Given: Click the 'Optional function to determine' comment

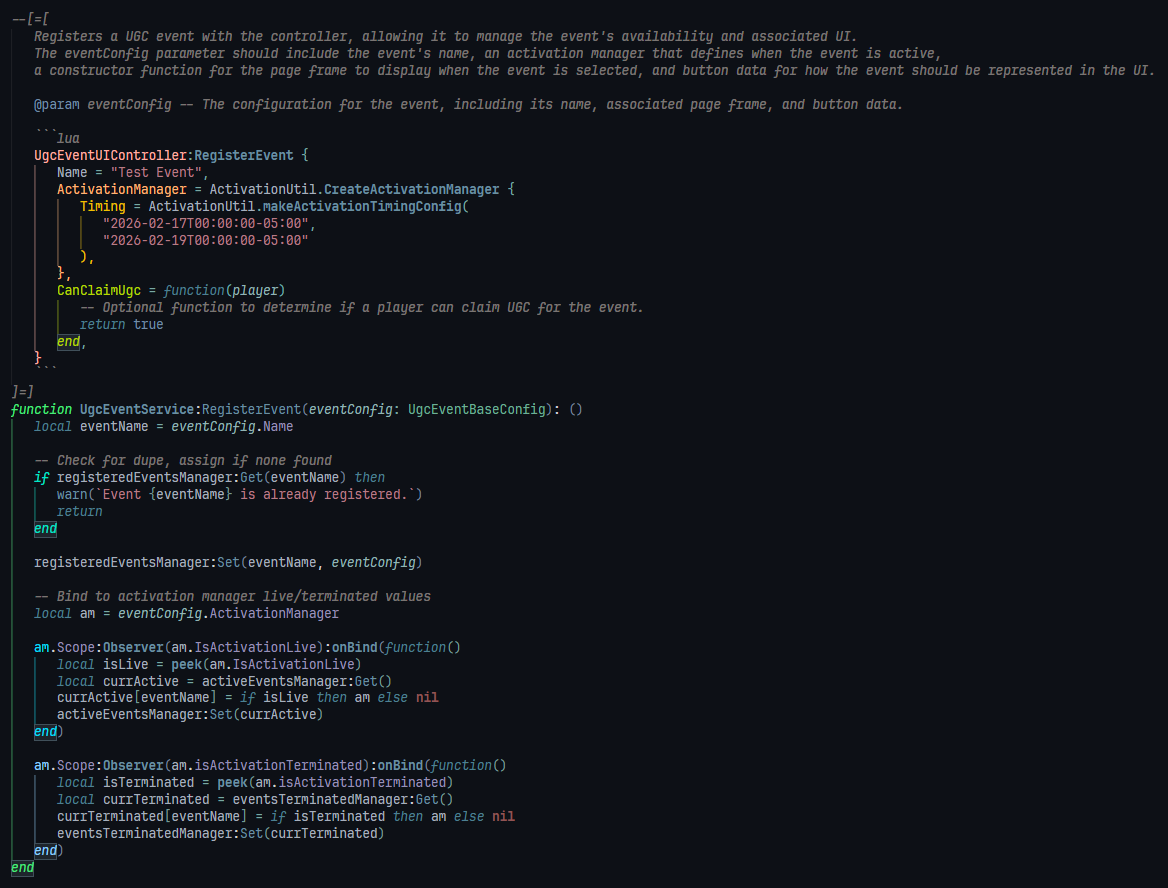Looking at the screenshot, I should pos(361,308).
